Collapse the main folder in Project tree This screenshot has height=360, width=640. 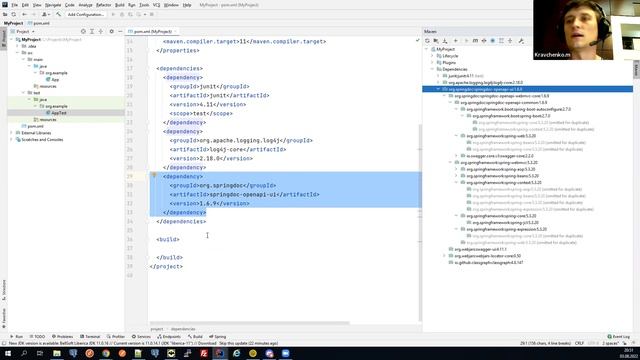click(24, 60)
